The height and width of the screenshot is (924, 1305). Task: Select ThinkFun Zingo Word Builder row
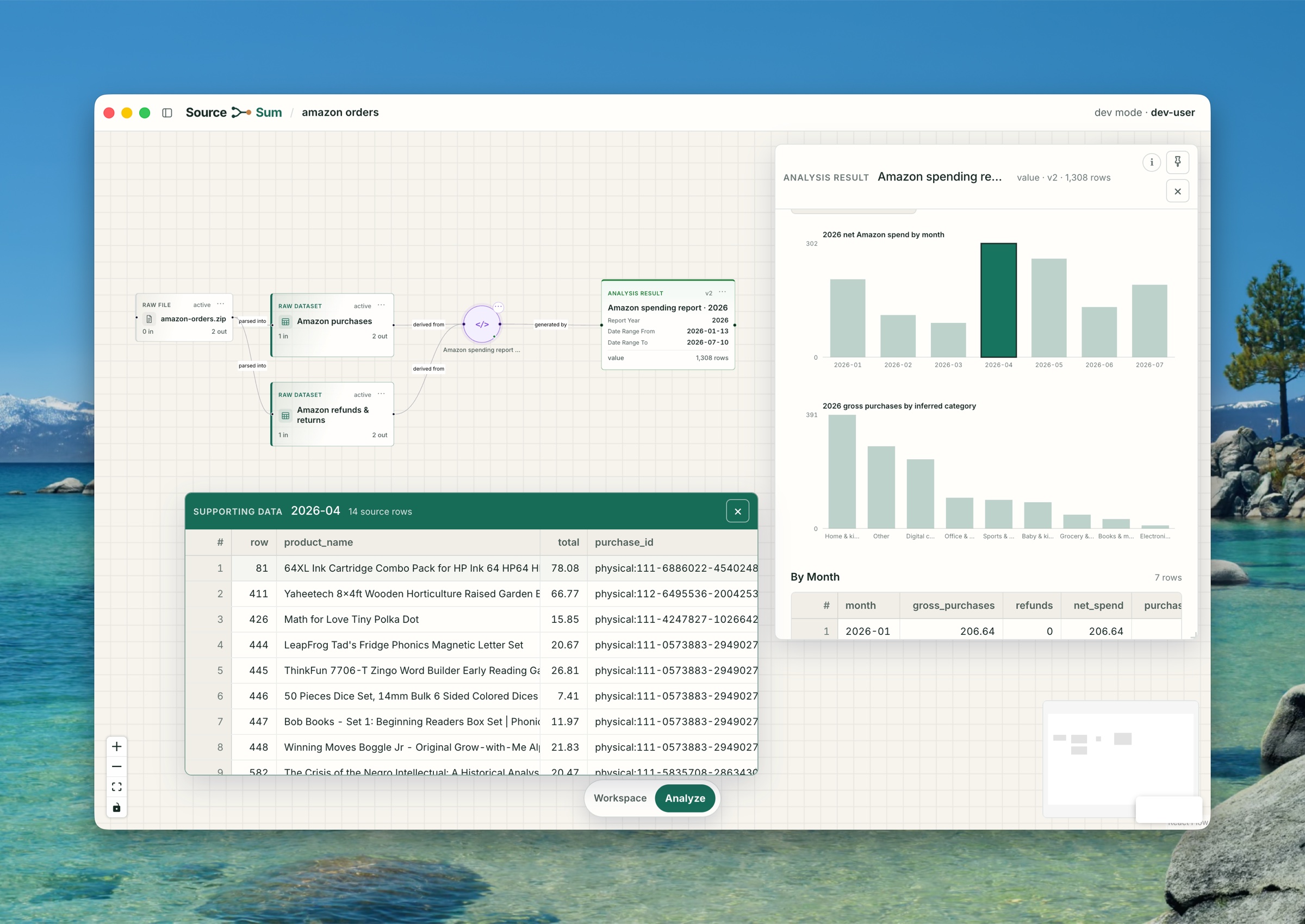click(x=471, y=671)
